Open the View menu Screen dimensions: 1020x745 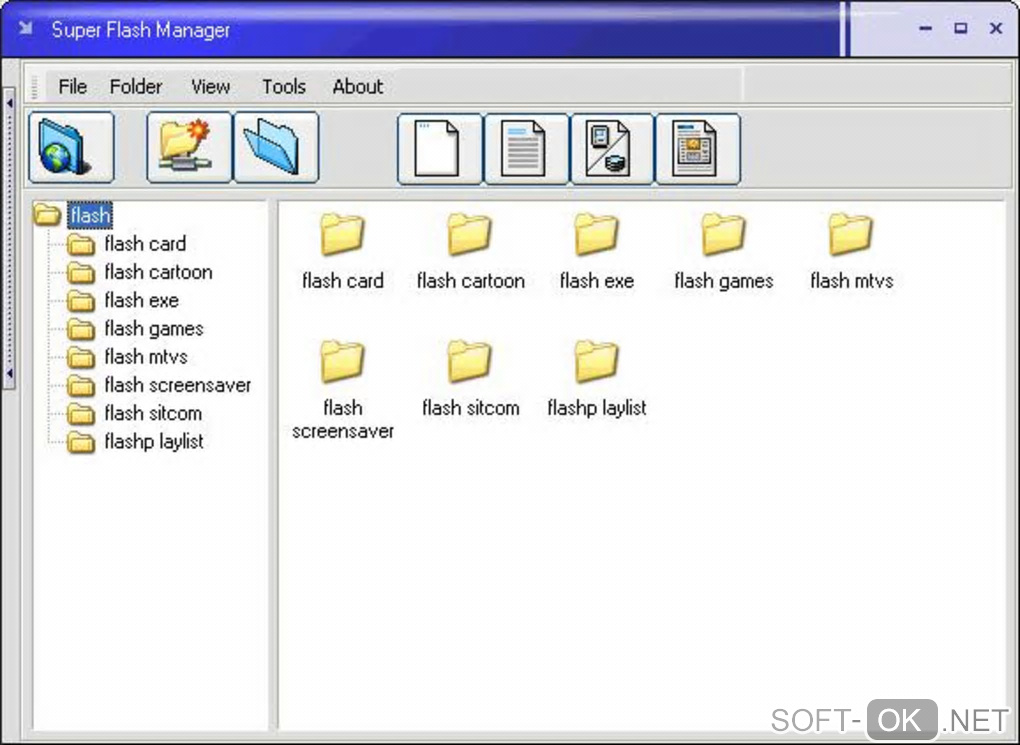(x=210, y=87)
